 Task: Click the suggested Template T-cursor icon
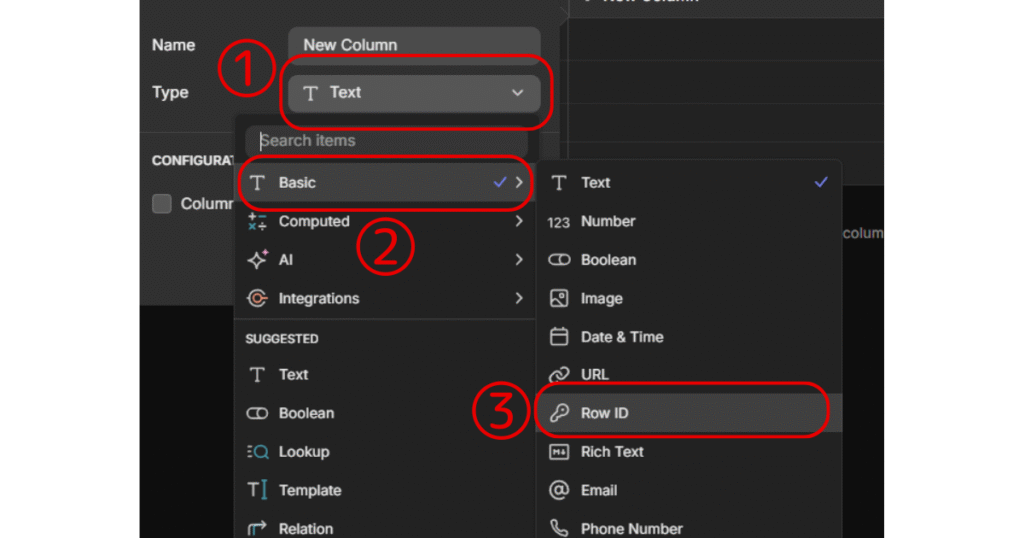257,490
